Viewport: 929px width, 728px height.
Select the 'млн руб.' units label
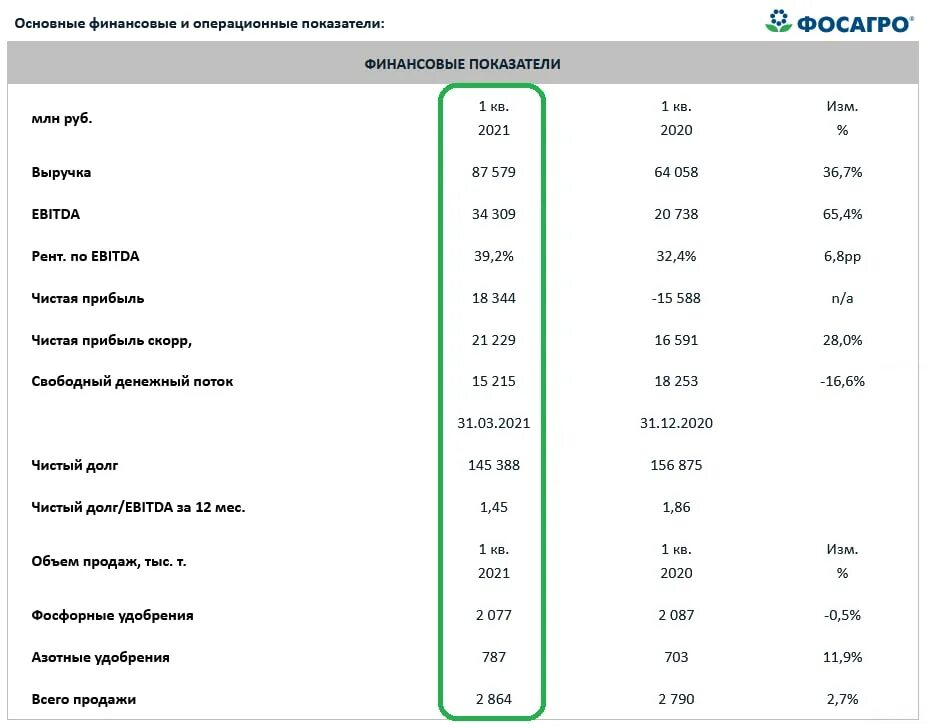click(x=62, y=118)
